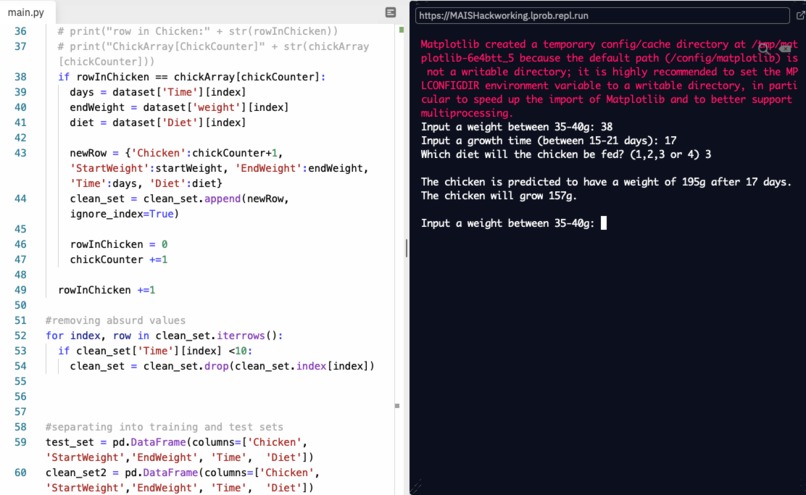806x495 pixels.
Task: Clear the console with the backspace-X icon
Action: click(x=785, y=48)
